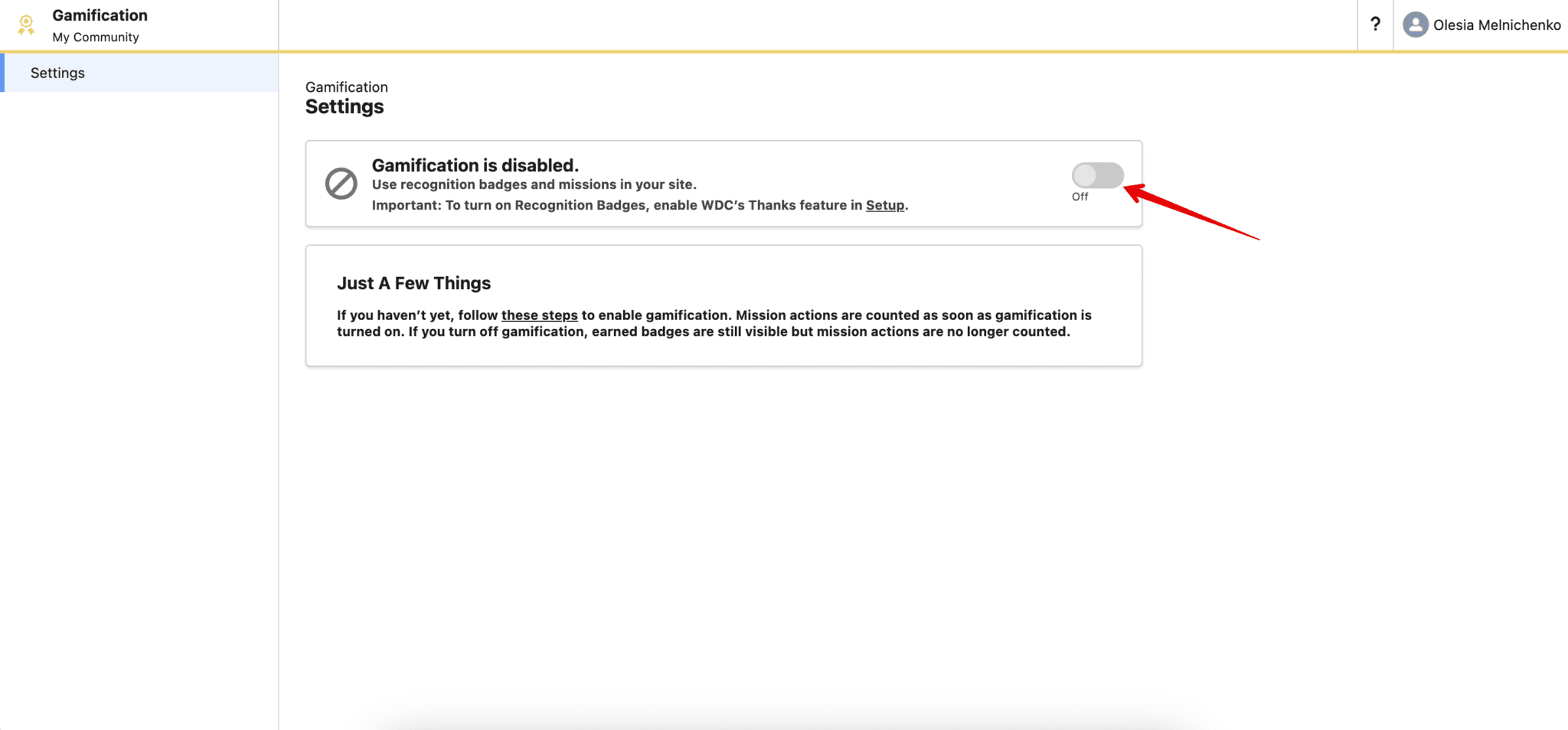Click the Gamification breadcrumb above Settings
Viewport: 1568px width, 730px height.
click(x=346, y=87)
